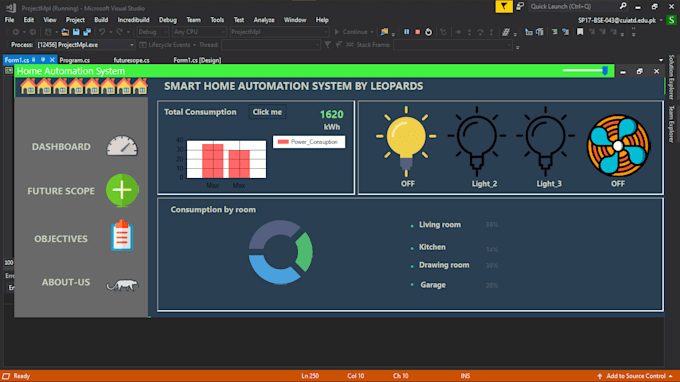The width and height of the screenshot is (680, 382).
Task: Click the bookmark toolbar icon
Action: (580, 32)
